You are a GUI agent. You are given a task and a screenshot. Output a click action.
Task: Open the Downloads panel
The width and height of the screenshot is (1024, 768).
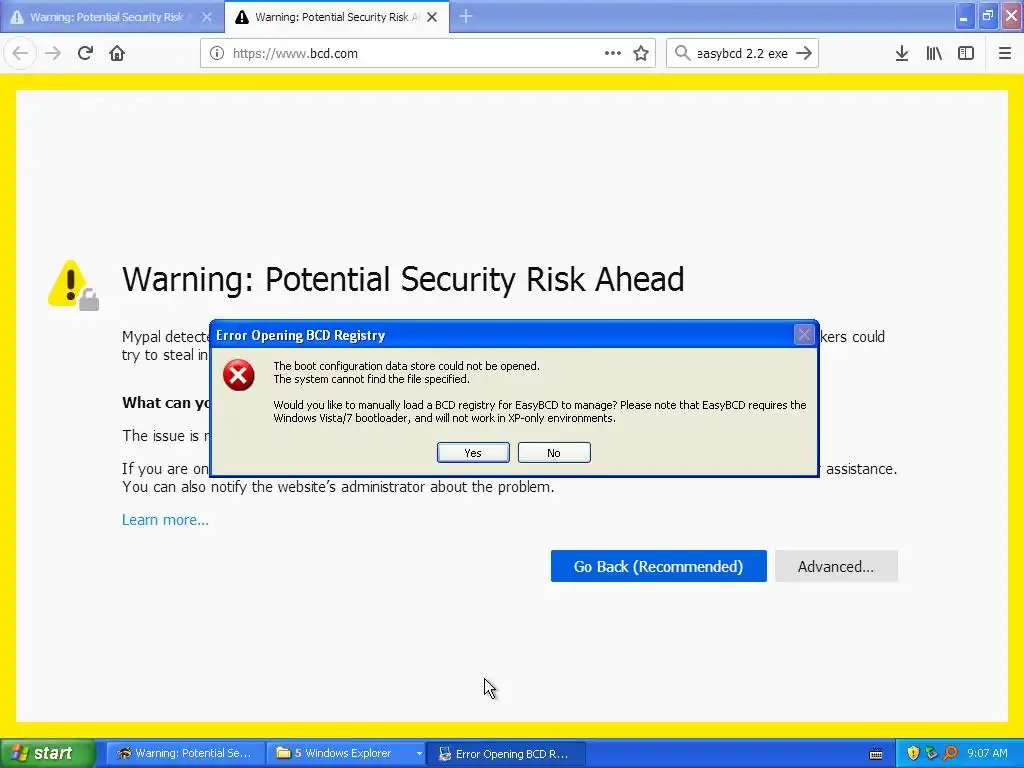pos(902,53)
